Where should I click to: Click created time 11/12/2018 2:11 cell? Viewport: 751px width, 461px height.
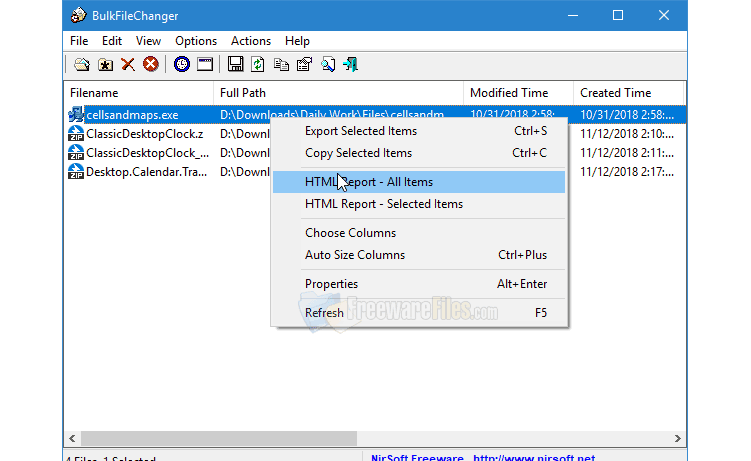tap(627, 153)
